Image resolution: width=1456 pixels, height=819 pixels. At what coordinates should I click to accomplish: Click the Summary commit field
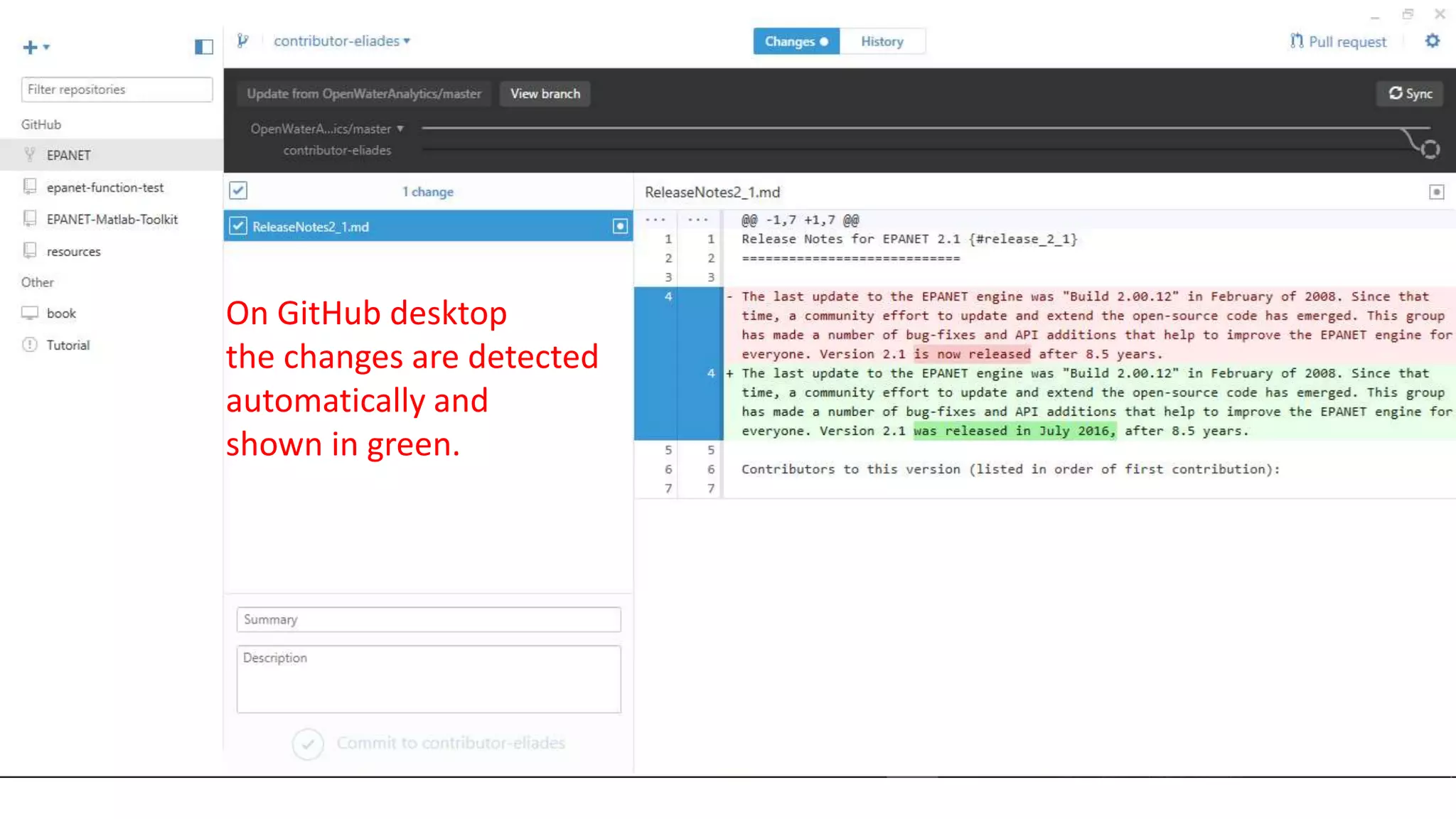click(429, 619)
